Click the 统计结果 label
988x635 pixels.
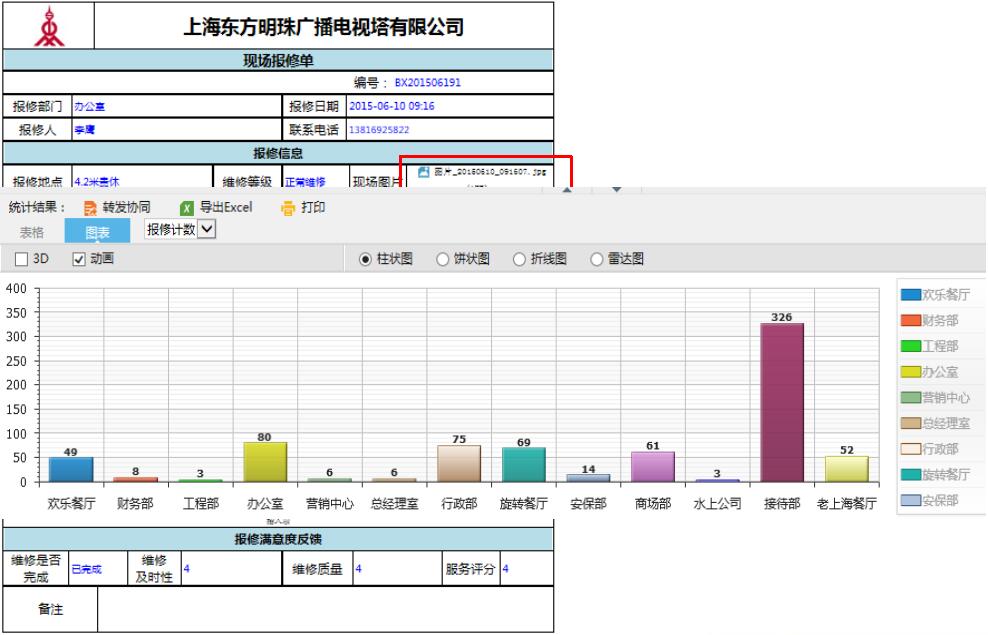point(37,207)
